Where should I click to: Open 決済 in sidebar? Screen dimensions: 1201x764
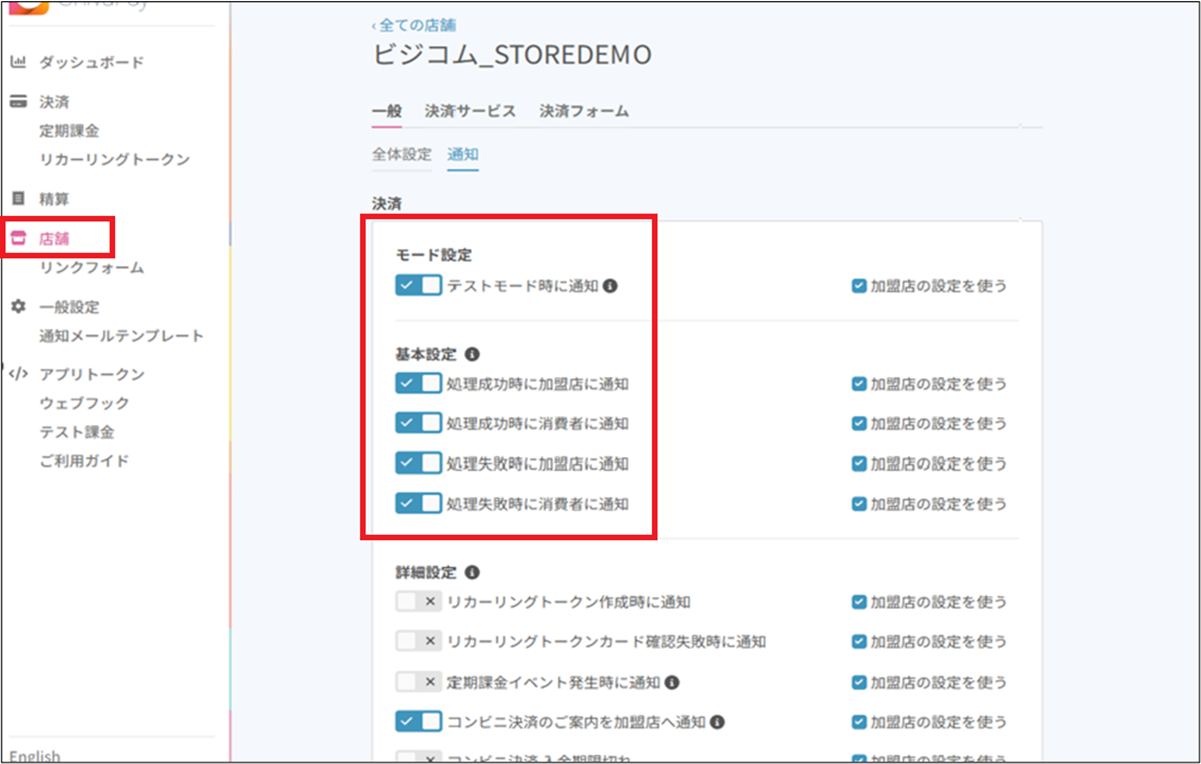[54, 102]
